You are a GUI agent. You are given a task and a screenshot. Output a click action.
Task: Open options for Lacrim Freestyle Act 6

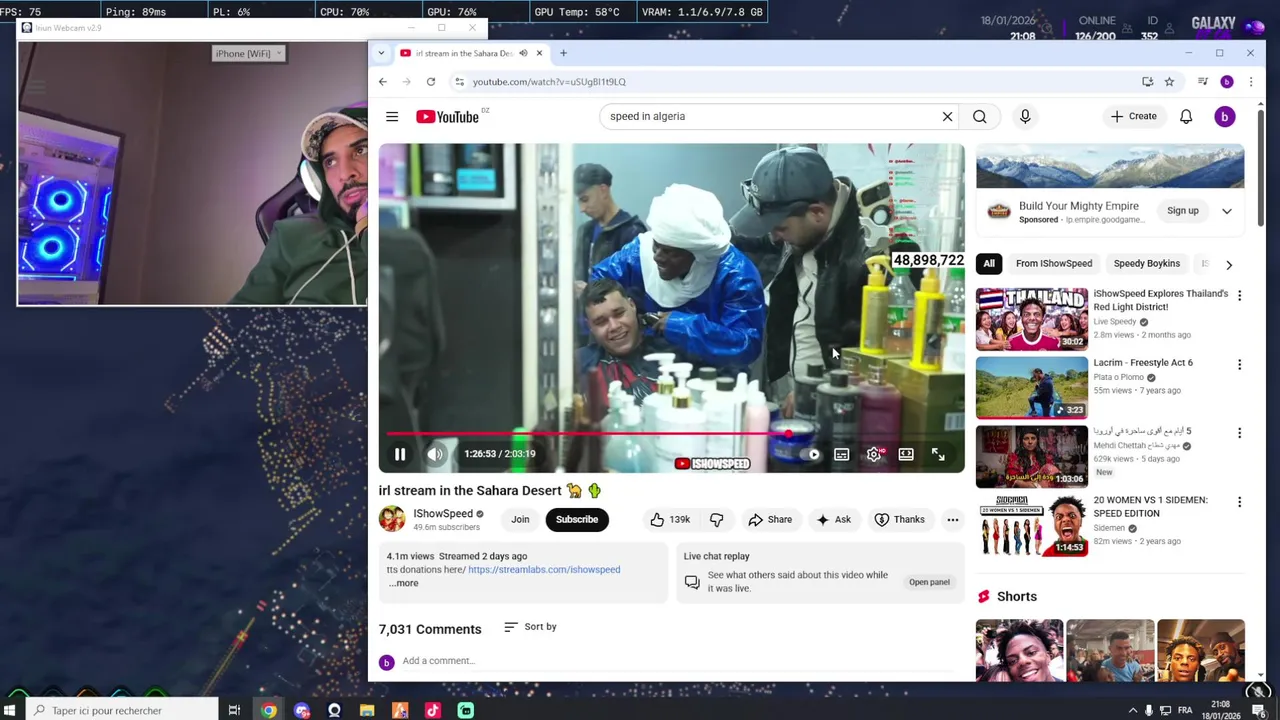point(1239,365)
